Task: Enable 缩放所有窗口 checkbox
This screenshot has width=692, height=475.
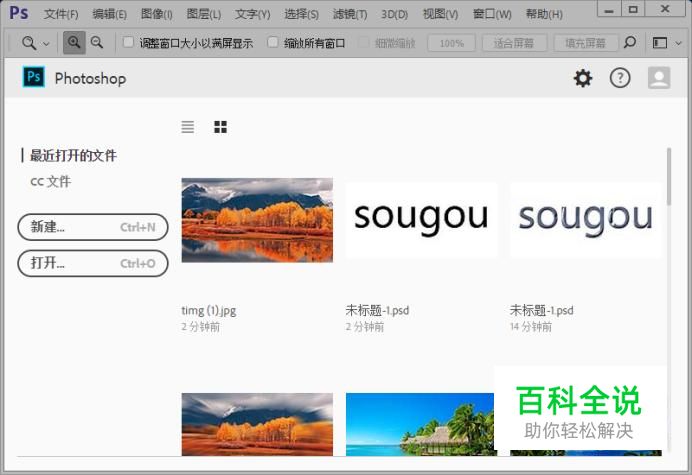Action: (x=273, y=42)
